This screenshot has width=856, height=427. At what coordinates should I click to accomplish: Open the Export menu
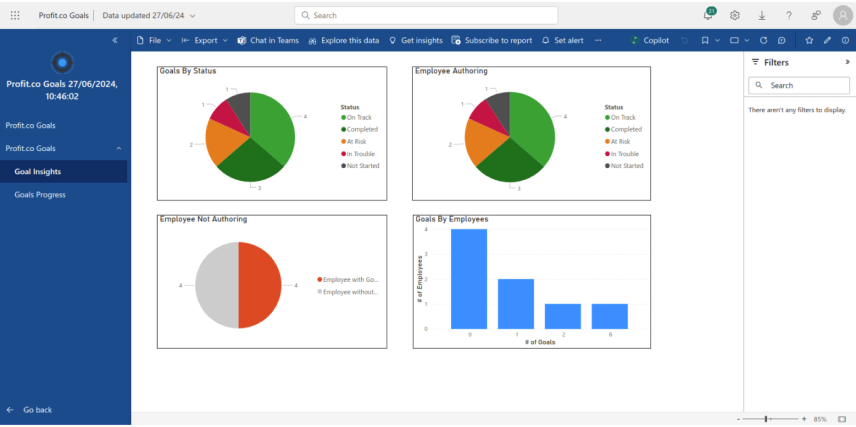(x=205, y=40)
